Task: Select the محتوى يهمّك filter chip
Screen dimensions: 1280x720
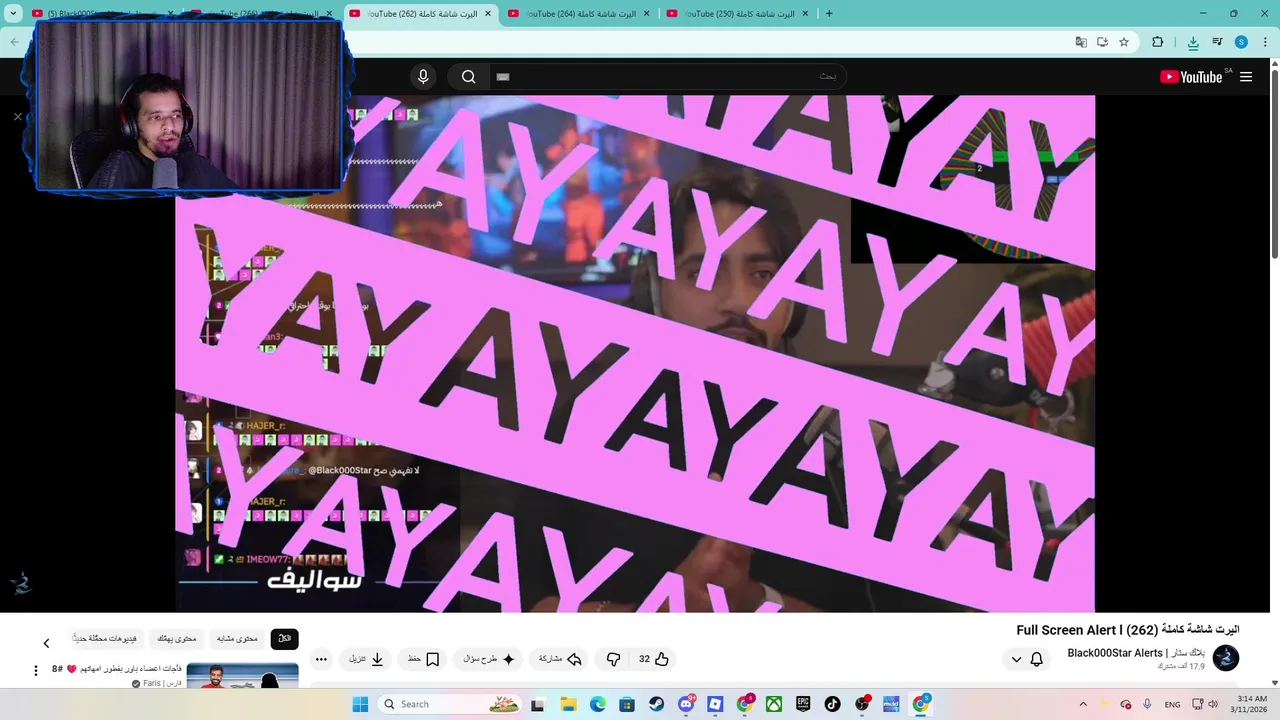Action: click(177, 638)
